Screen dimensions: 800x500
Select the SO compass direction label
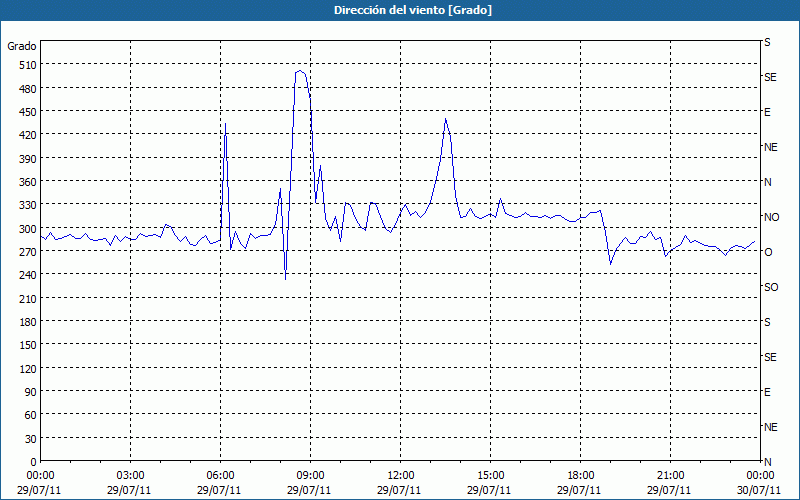[771, 287]
